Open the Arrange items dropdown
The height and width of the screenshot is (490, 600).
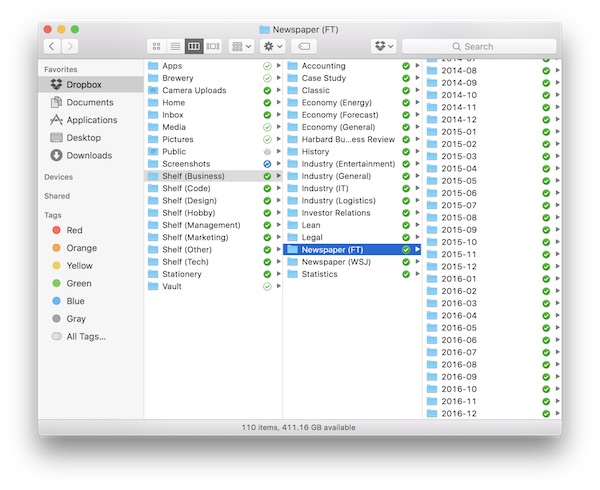pyautogui.click(x=241, y=46)
